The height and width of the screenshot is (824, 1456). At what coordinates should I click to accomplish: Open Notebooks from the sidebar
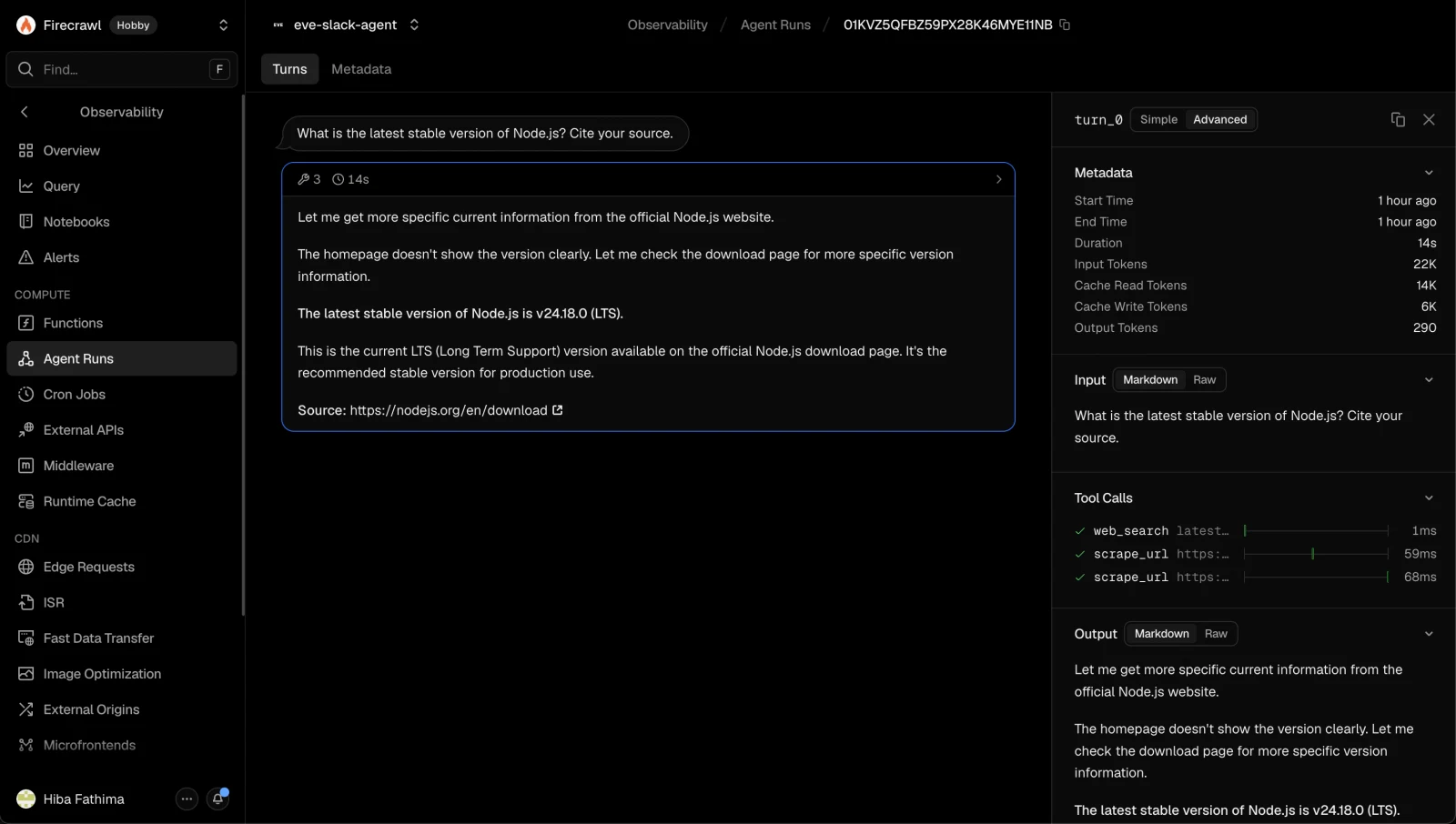click(x=122, y=222)
